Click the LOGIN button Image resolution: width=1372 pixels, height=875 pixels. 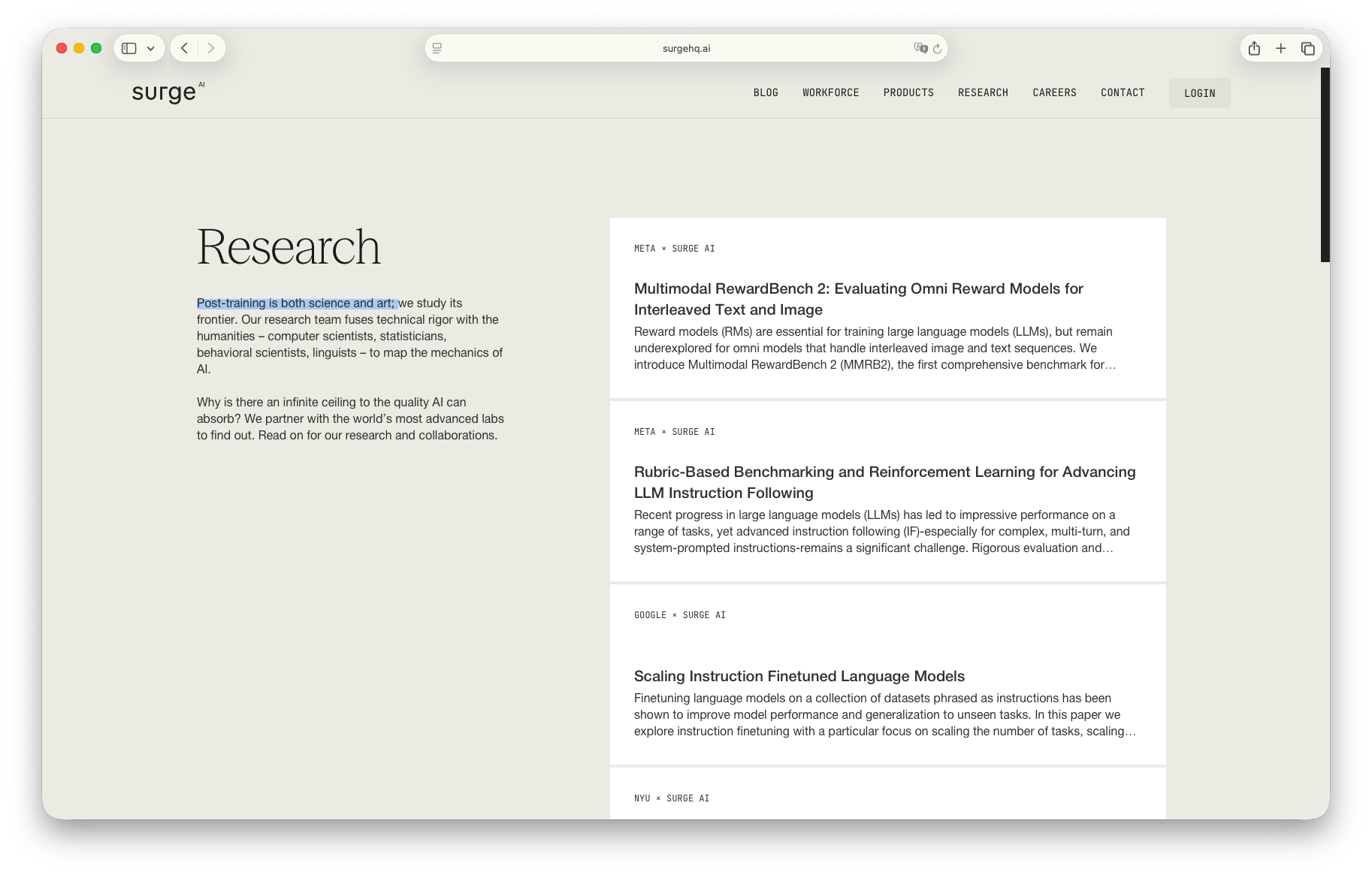[1199, 93]
